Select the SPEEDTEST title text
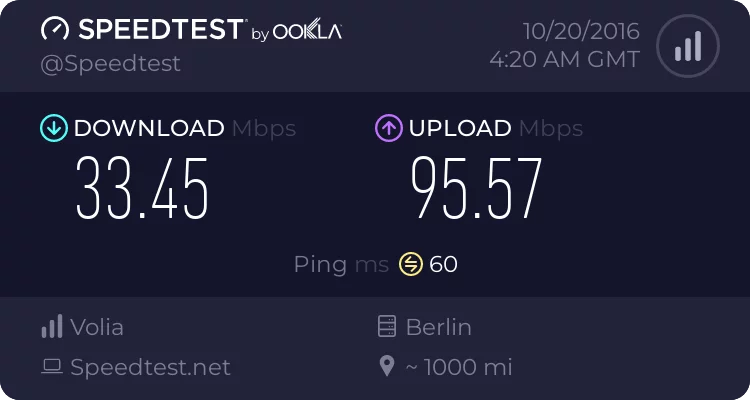The height and width of the screenshot is (400, 750). (161, 30)
